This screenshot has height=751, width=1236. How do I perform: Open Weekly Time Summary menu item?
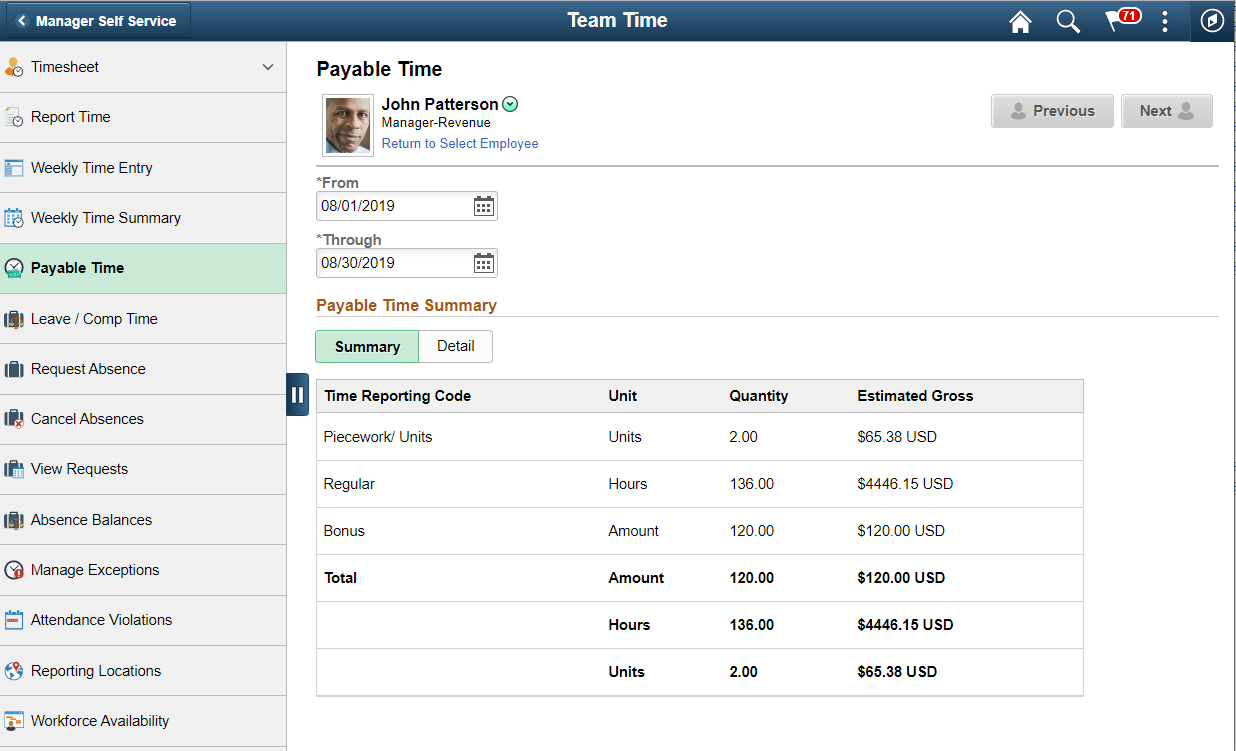[143, 218]
